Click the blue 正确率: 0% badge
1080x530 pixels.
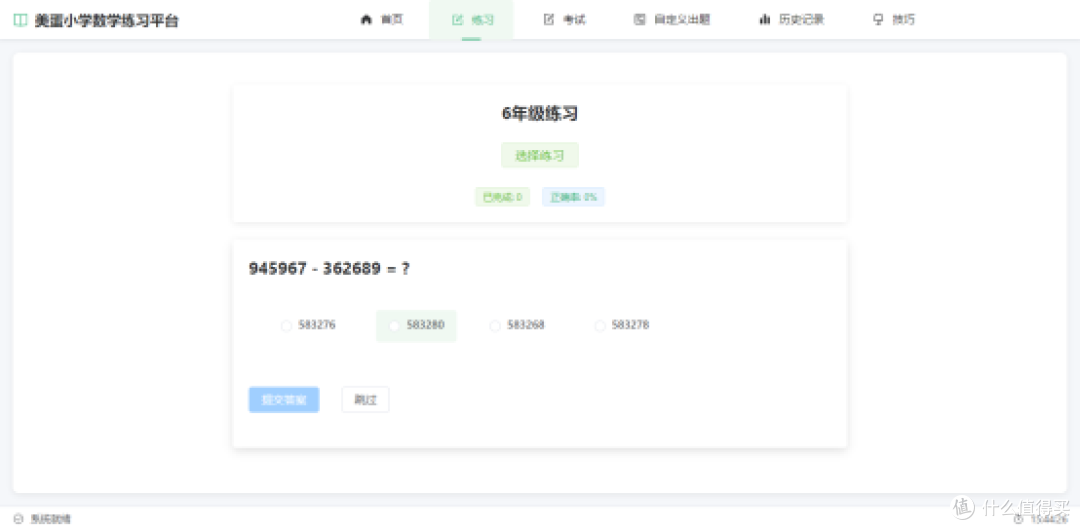573,197
